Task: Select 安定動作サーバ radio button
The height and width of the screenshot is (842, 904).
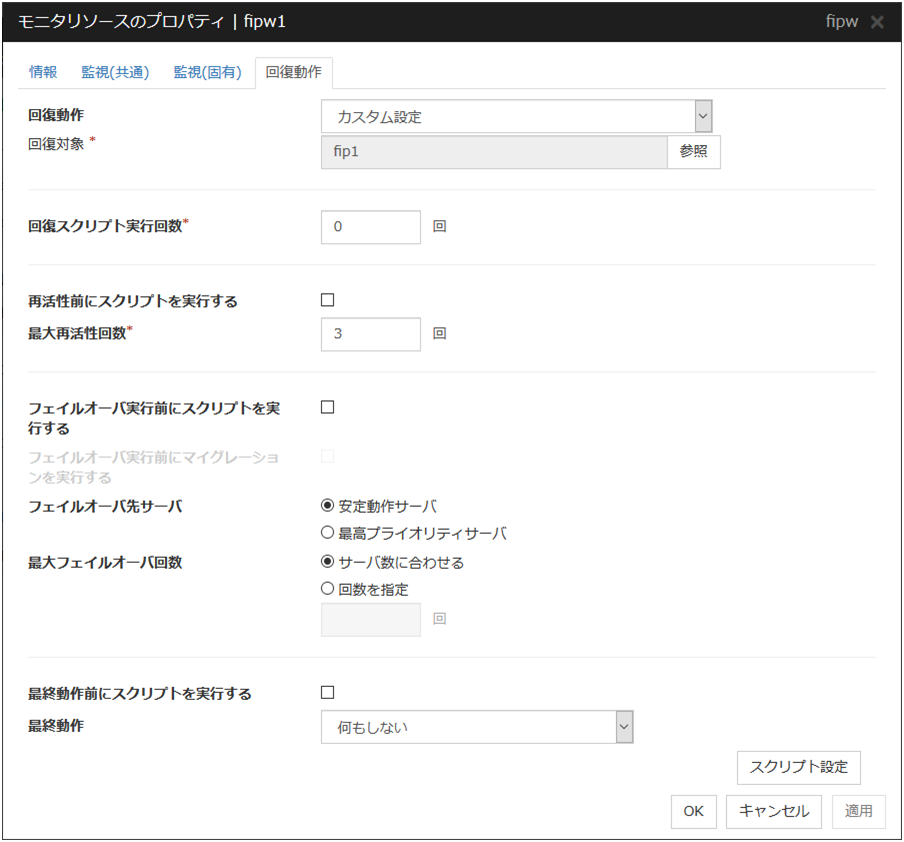Action: [327, 506]
